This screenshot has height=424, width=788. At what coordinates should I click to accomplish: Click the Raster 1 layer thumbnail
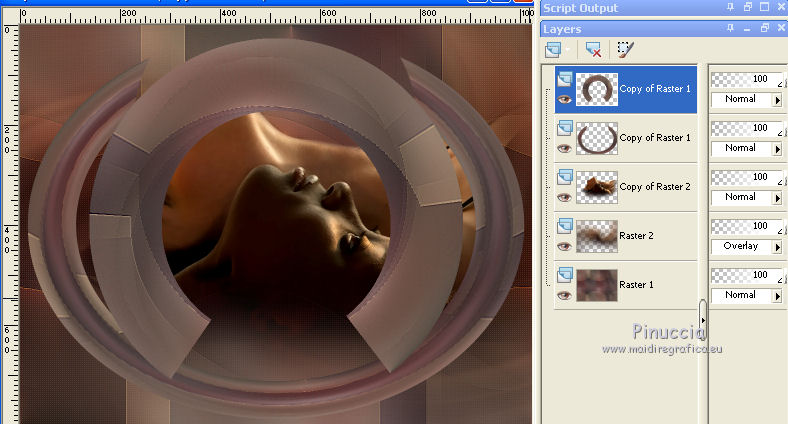597,285
